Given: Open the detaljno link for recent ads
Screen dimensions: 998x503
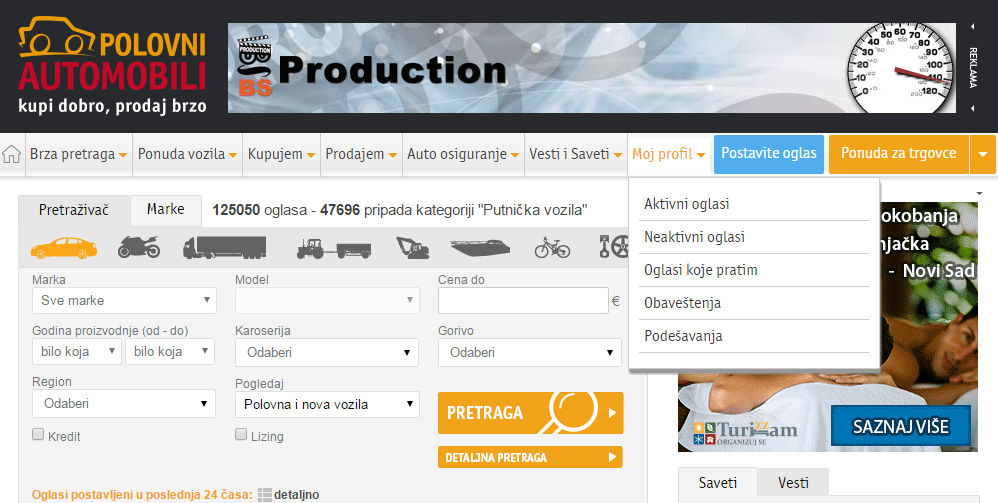Looking at the screenshot, I should point(297,495).
